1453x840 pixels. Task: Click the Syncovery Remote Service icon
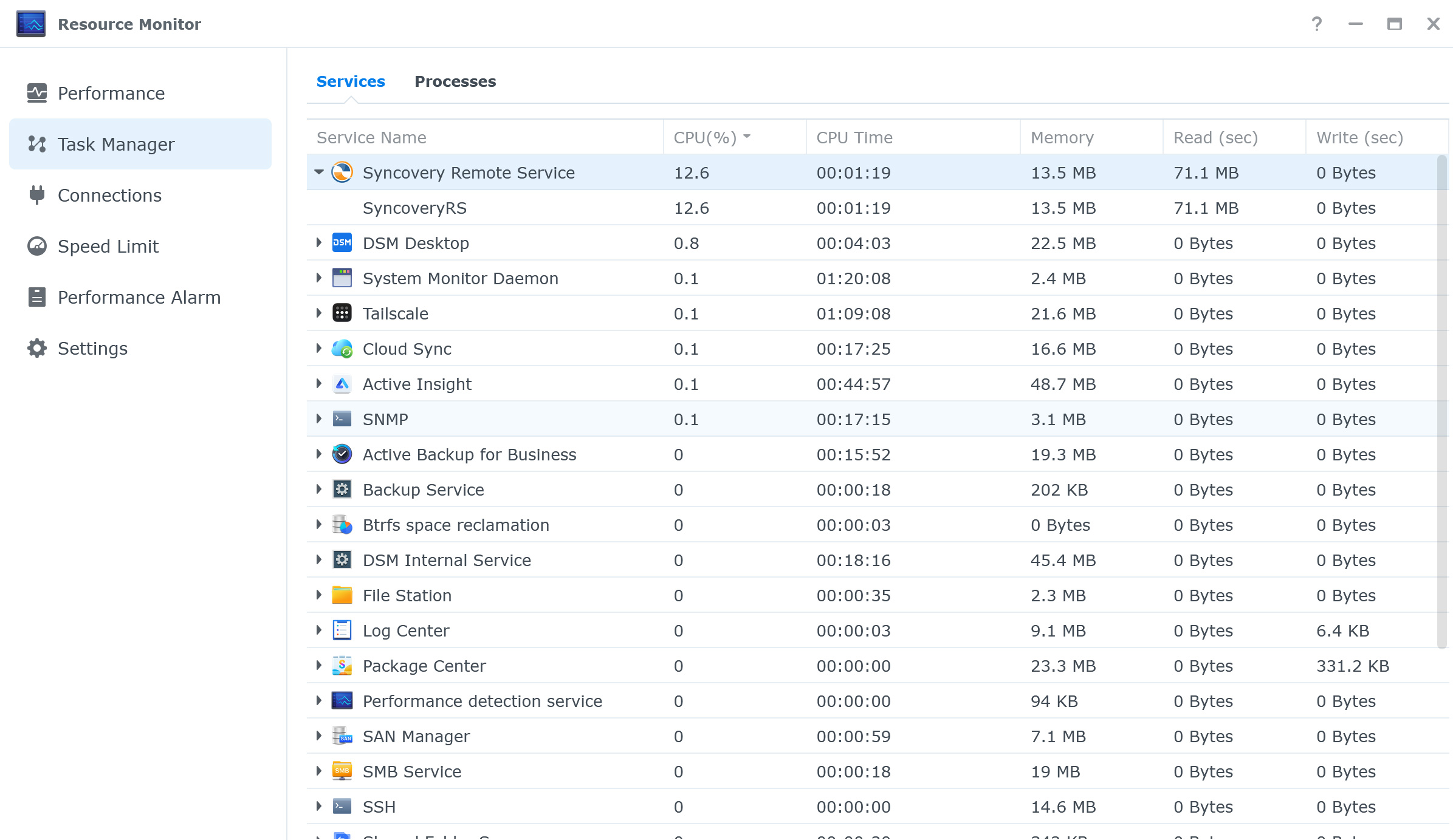tap(342, 172)
